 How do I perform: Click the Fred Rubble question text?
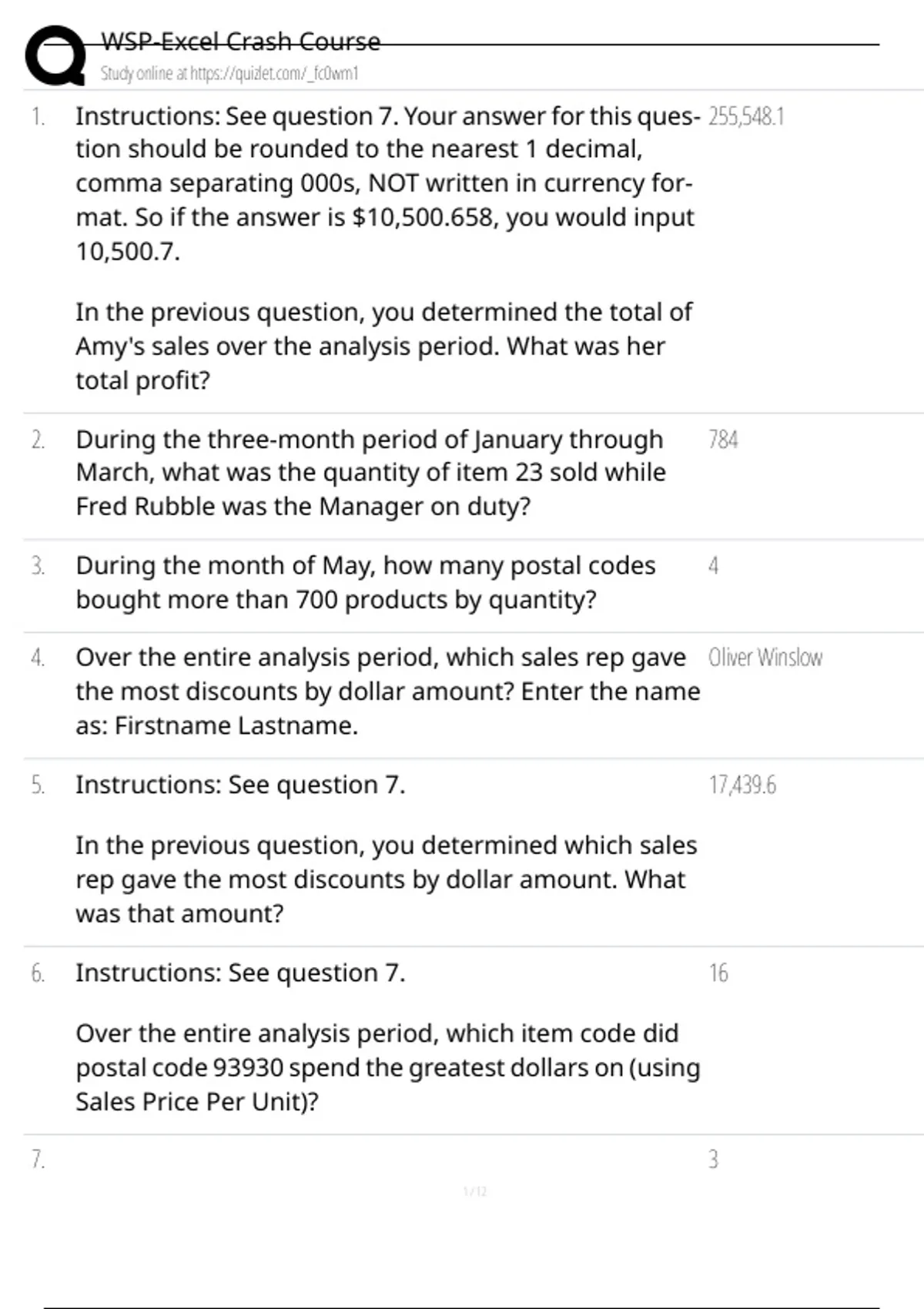(x=370, y=473)
